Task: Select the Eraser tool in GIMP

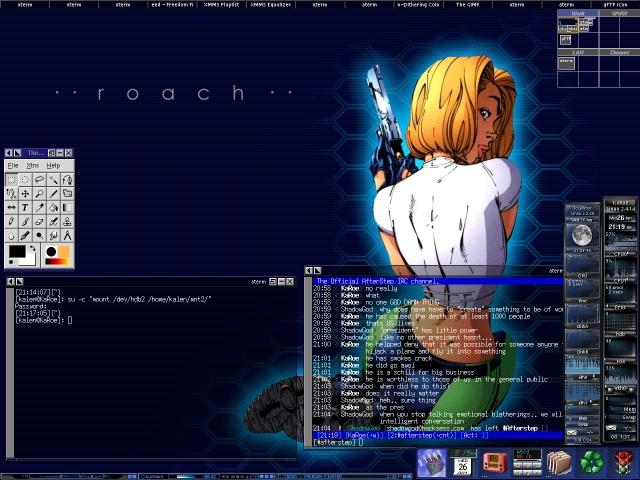Action: click(x=39, y=221)
